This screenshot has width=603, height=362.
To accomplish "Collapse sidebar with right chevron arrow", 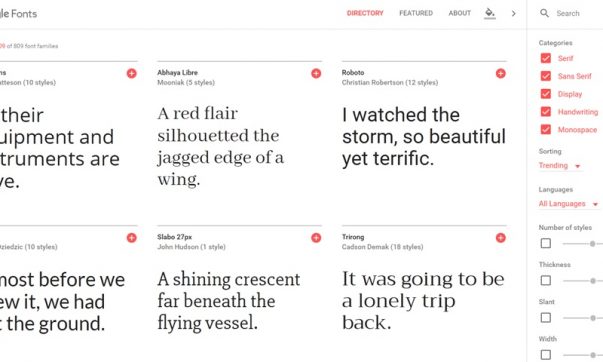I will 513,13.
